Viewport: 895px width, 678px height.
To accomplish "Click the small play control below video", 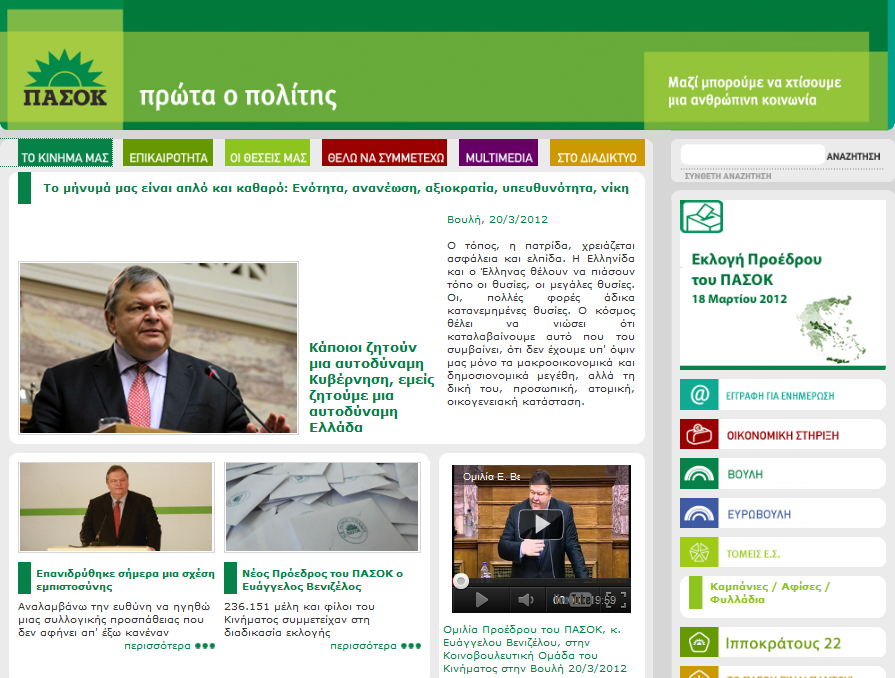I will [481, 600].
